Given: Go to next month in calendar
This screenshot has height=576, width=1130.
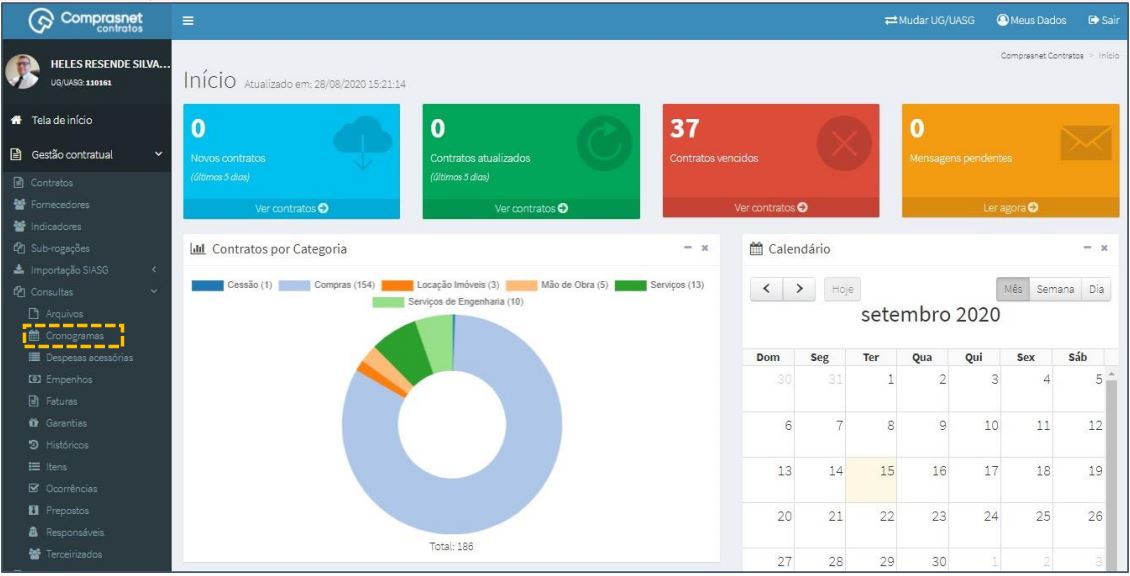Looking at the screenshot, I should pos(799,289).
